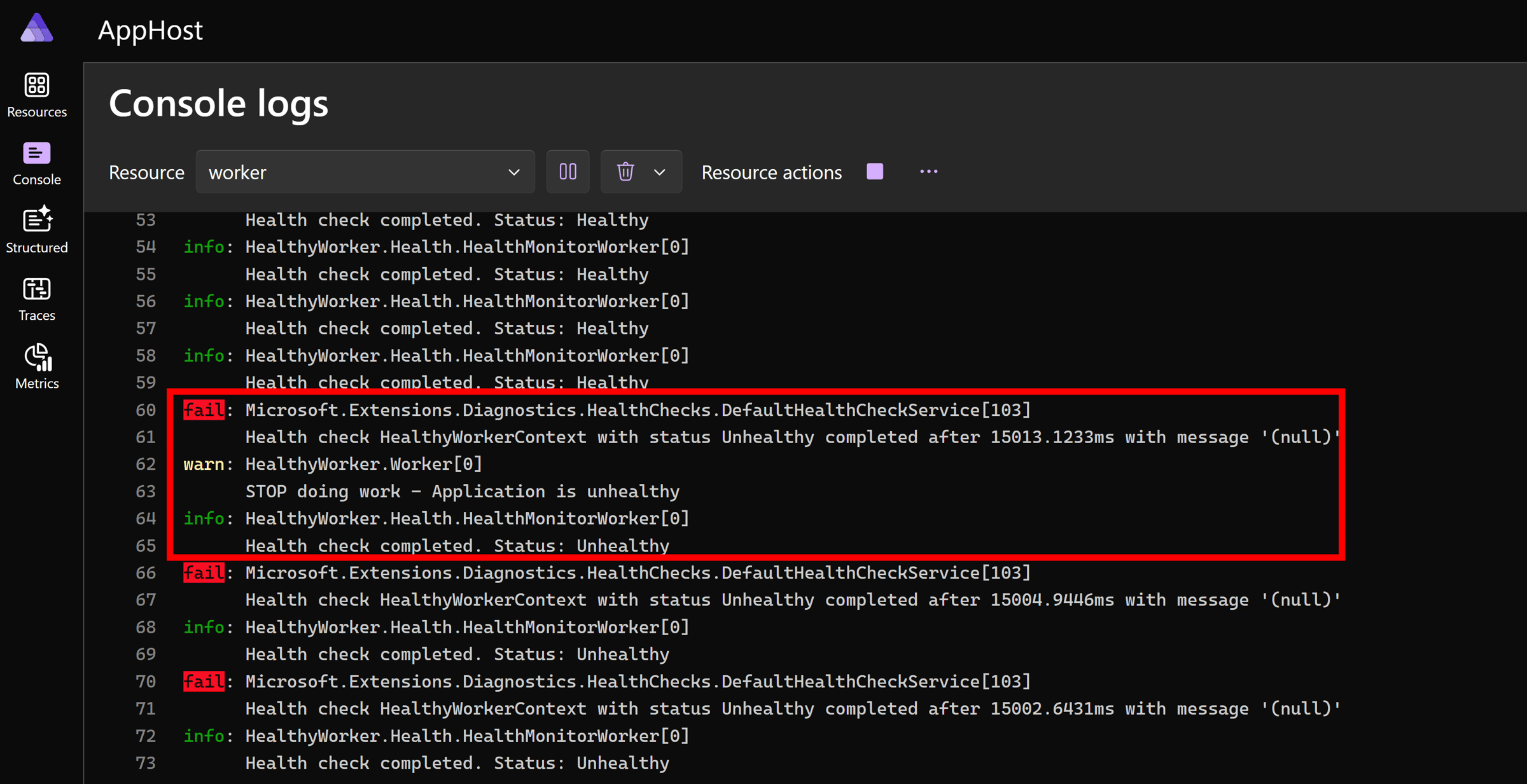Open the Resources page icon
Screen dimensions: 1527x784
pyautogui.click(x=36, y=86)
